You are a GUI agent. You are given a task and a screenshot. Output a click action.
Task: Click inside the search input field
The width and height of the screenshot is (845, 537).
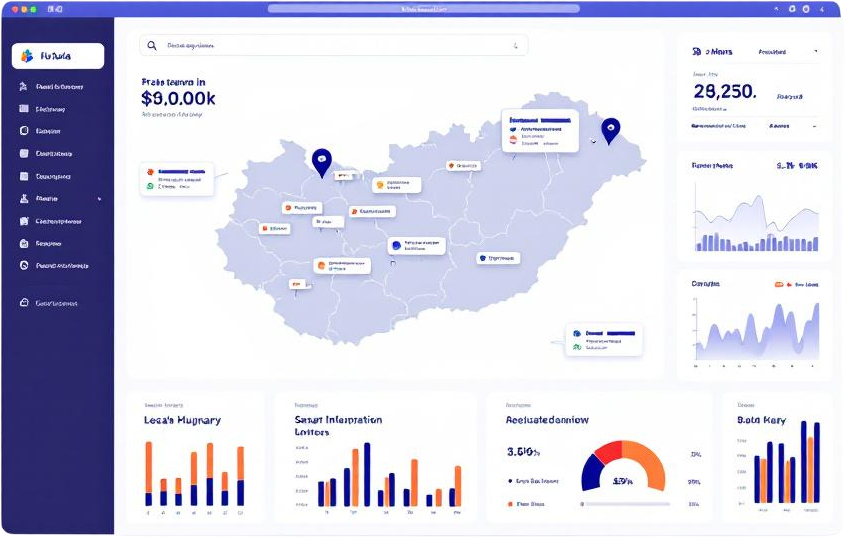[x=330, y=45]
